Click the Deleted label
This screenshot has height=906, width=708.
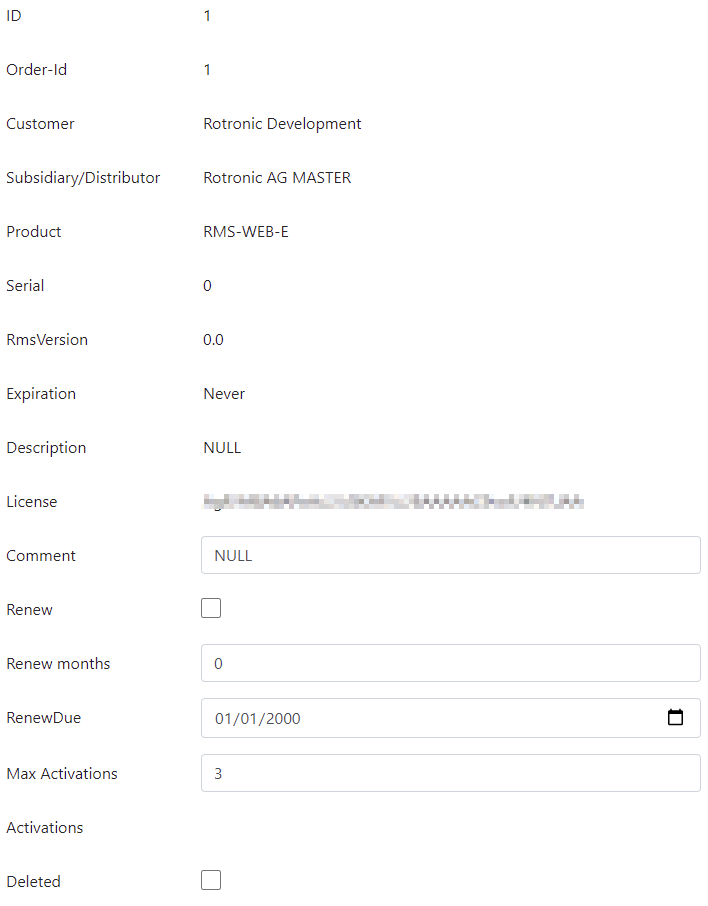click(x=33, y=882)
